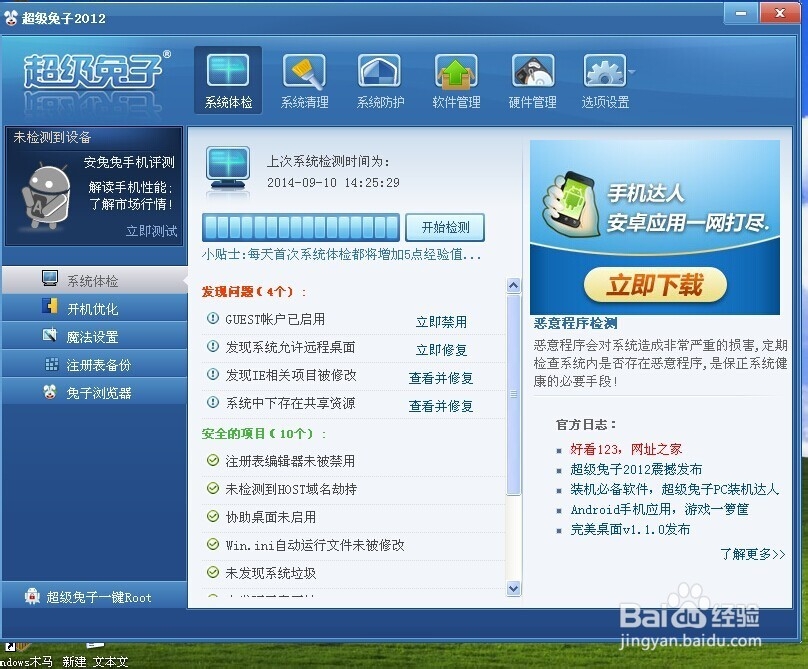This screenshot has width=808, height=669.
Task: Open the 好看123，网址之家 link
Action: [x=626, y=449]
